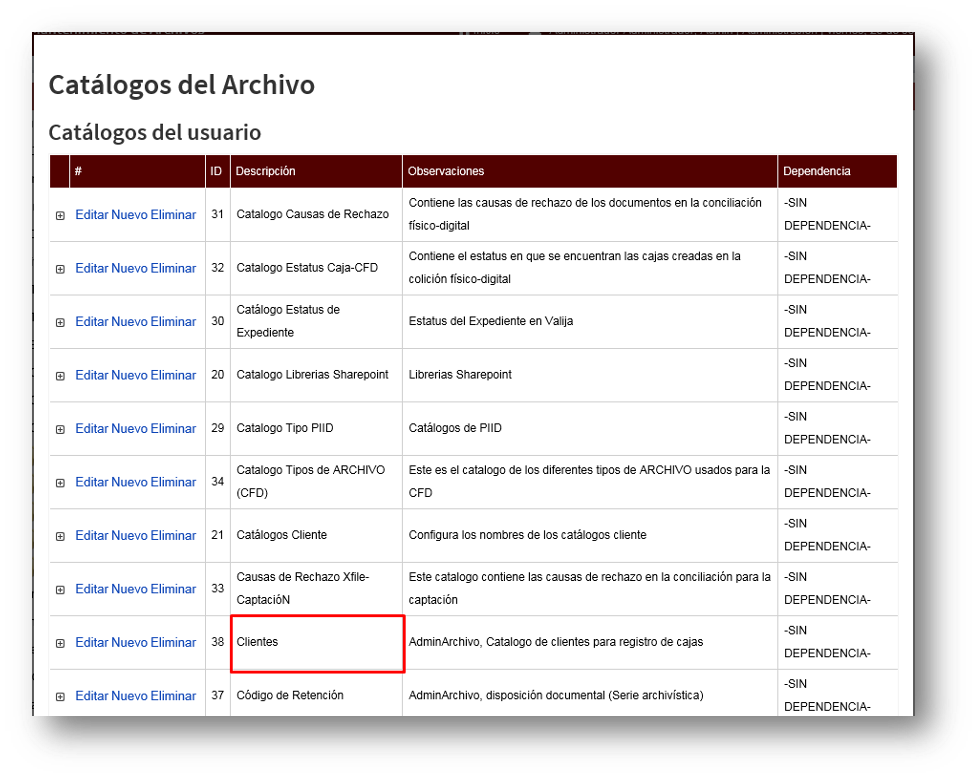The width and height of the screenshot is (978, 778).
Task: Expand the Catálogo Estatus de Expediente row
Action: pos(60,322)
